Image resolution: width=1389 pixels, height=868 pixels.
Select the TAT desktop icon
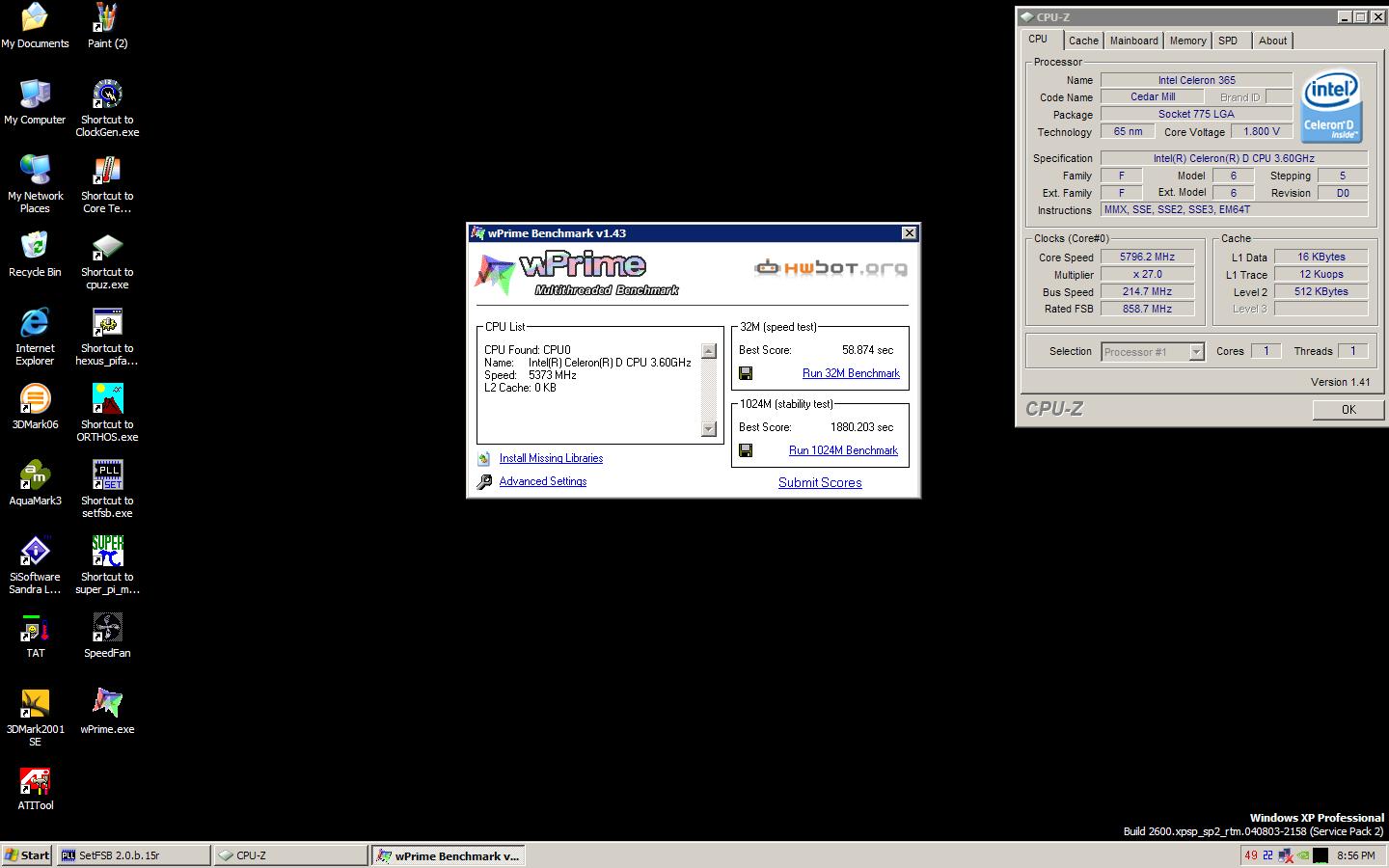pos(35,635)
